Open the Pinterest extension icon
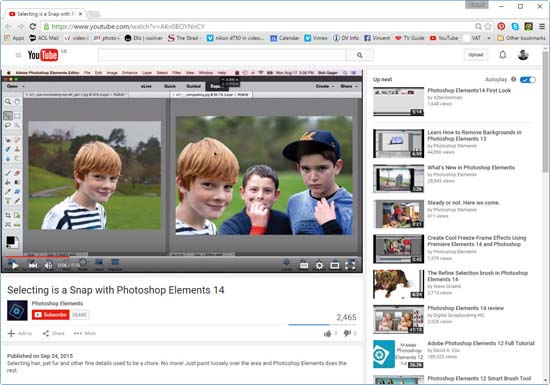 tap(501, 26)
